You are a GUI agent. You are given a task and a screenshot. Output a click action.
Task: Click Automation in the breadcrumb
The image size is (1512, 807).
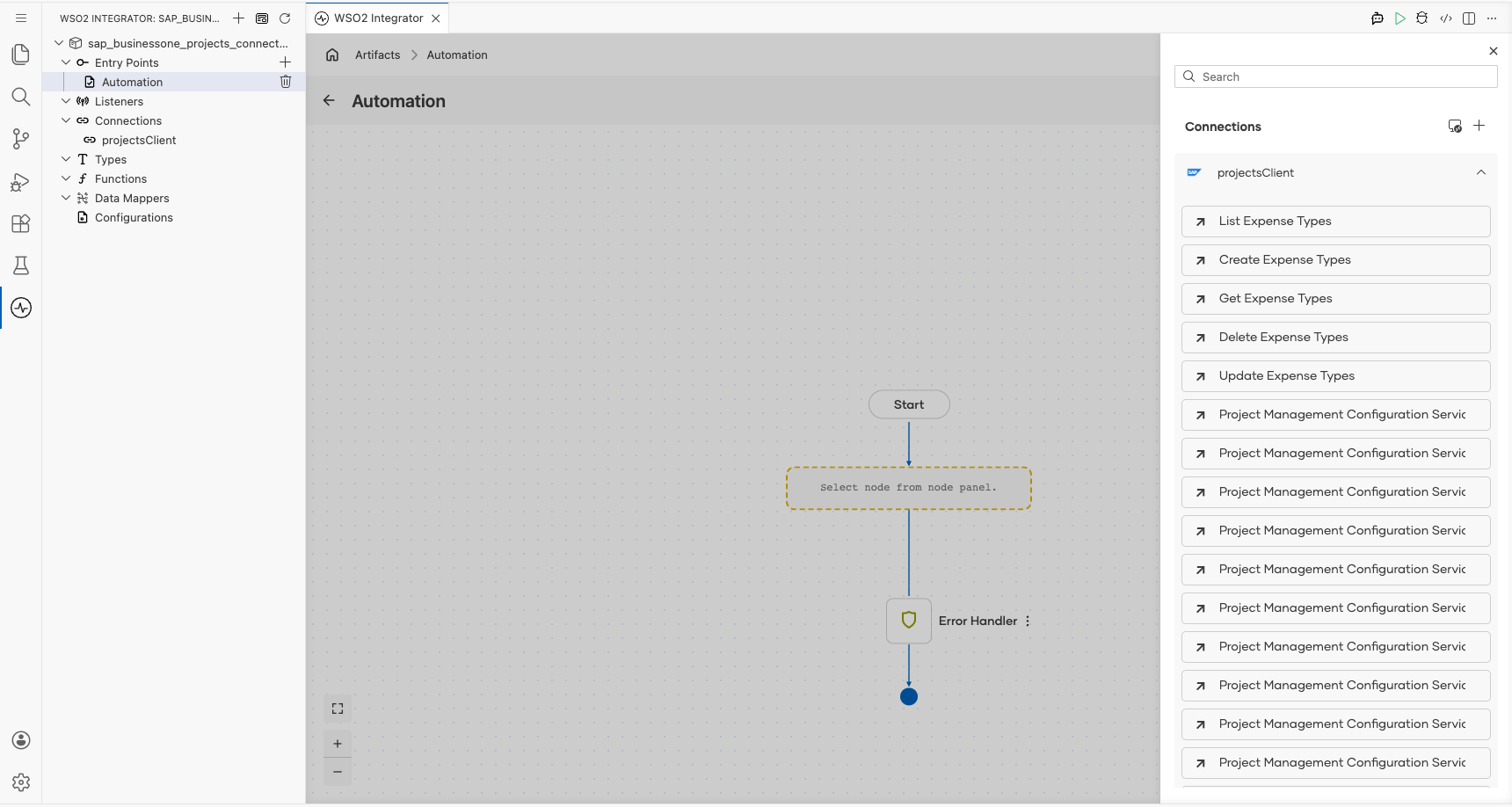click(x=457, y=55)
